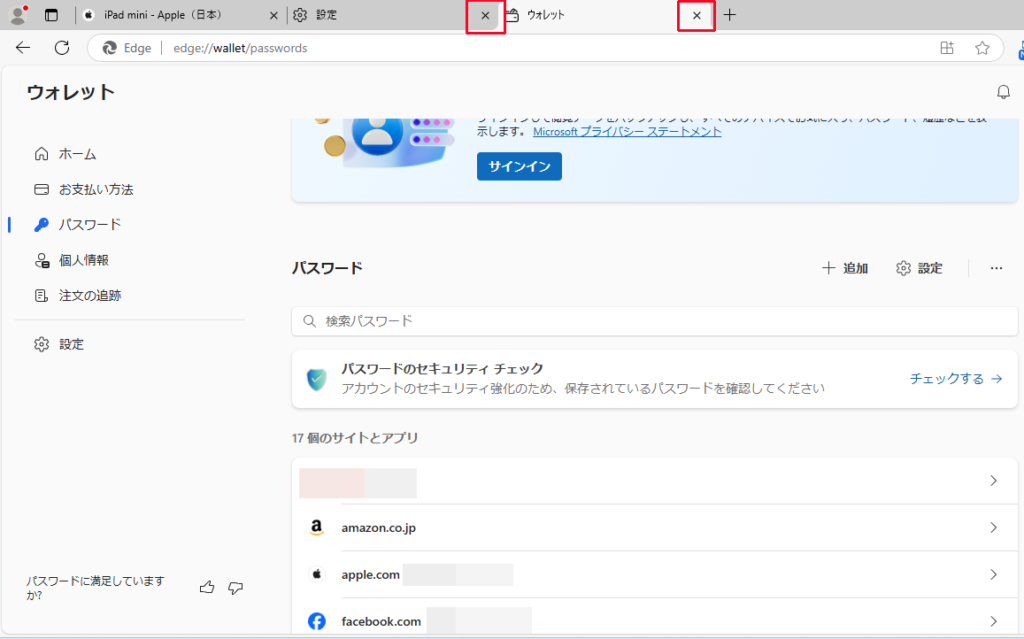Open ホーム in the wallet sidebar
The height and width of the screenshot is (639, 1024).
pos(77,154)
